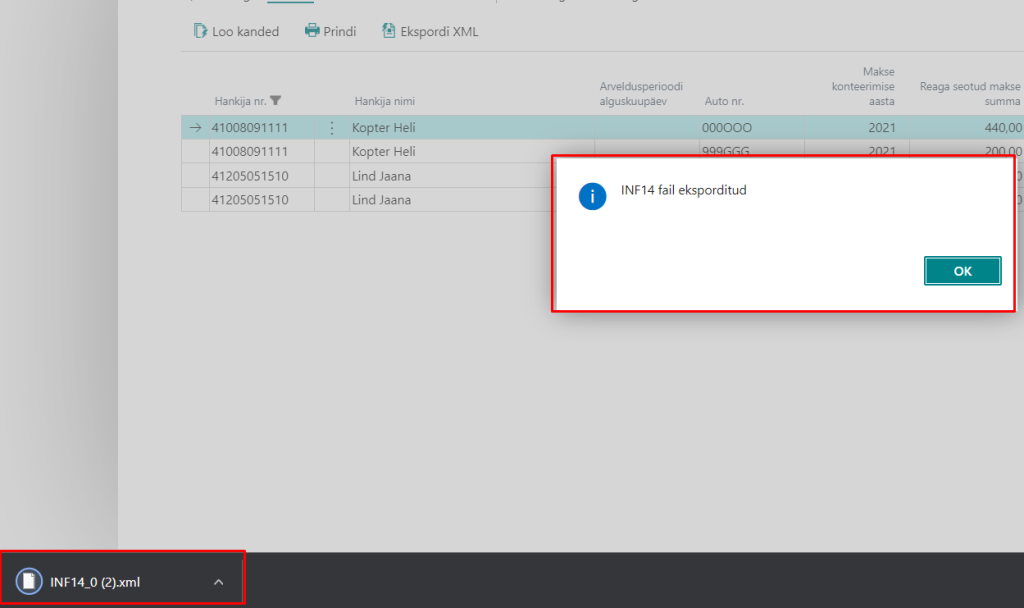This screenshot has height=608, width=1024.
Task: Click the INF14 fail eksporditud message text
Action: 683,190
